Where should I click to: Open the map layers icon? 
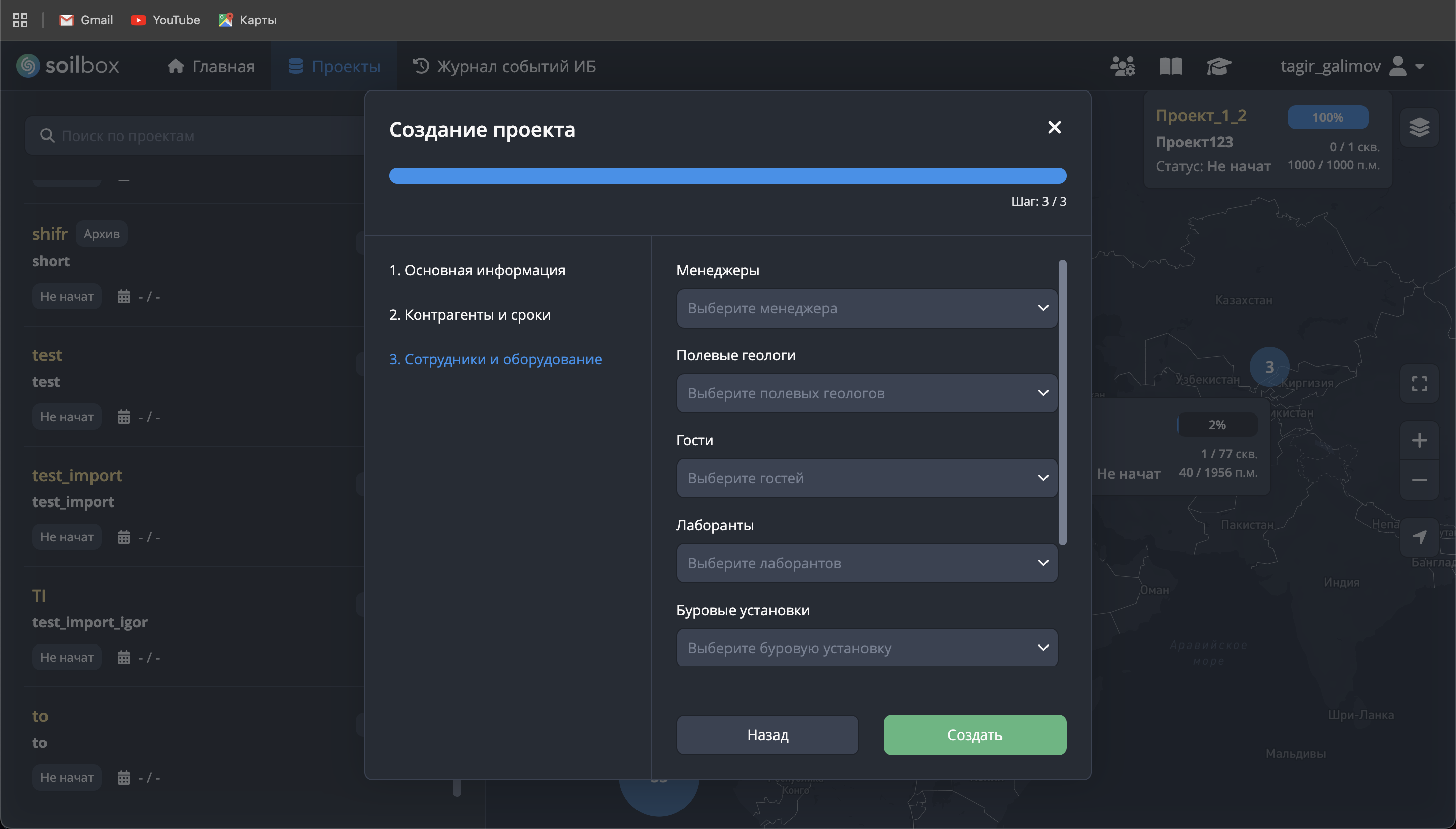click(1419, 127)
